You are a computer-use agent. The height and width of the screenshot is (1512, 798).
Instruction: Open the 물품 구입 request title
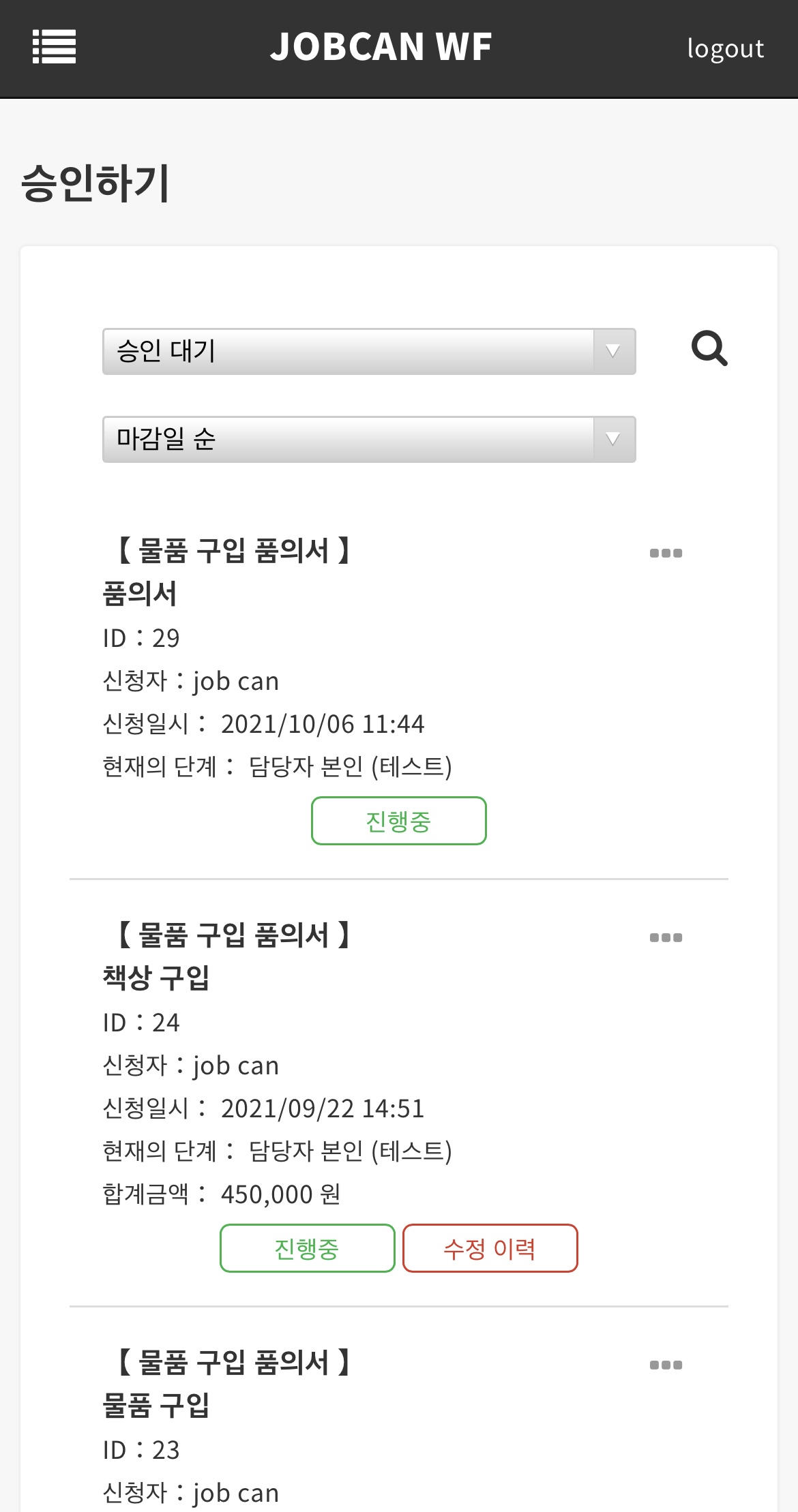click(156, 1405)
